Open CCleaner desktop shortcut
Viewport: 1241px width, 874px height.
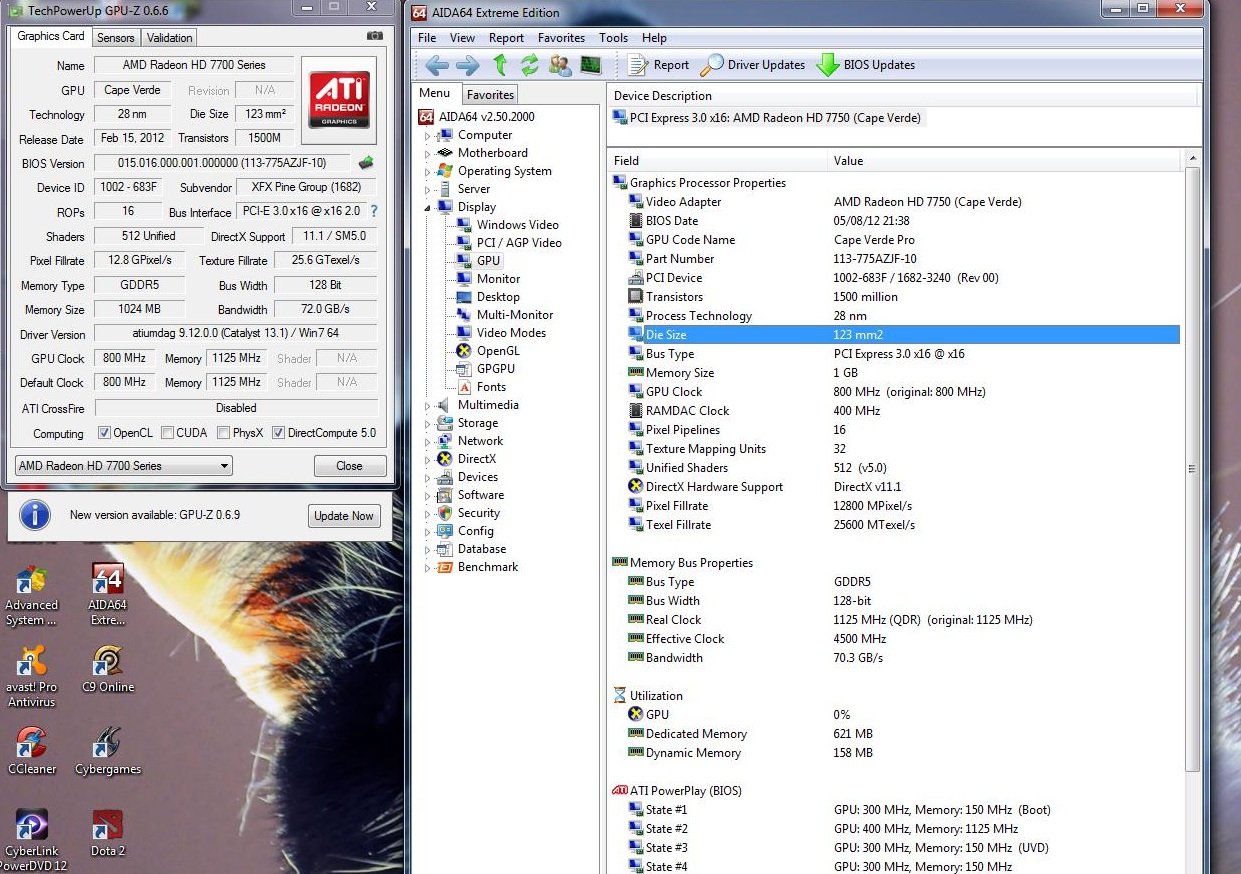click(31, 752)
